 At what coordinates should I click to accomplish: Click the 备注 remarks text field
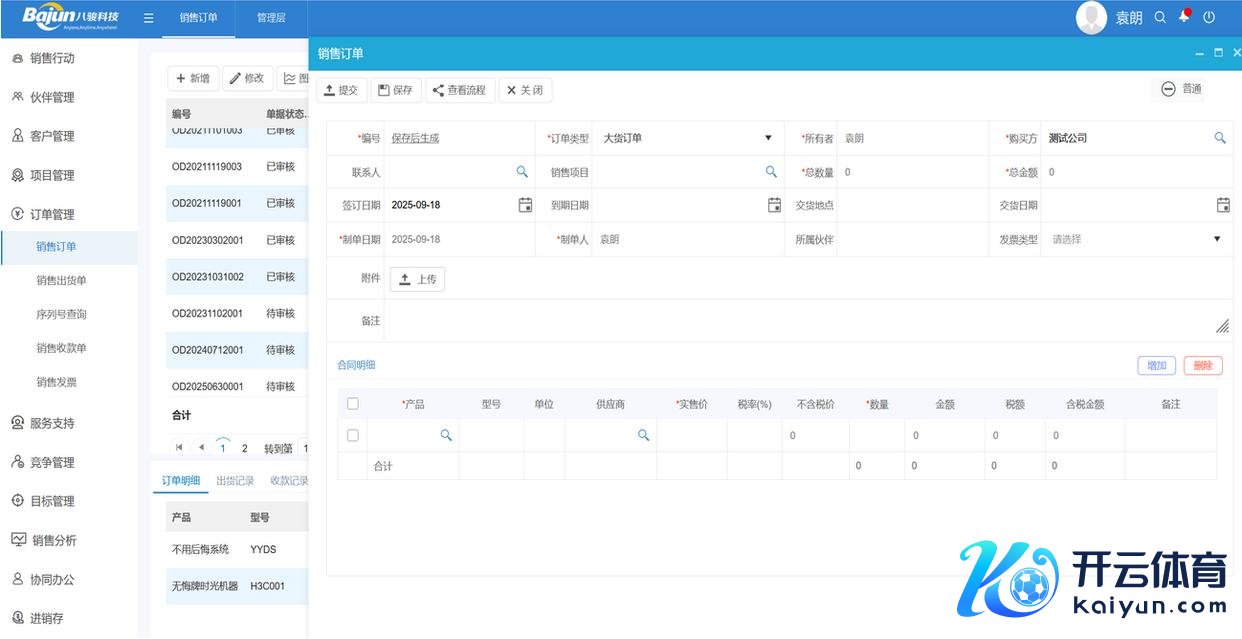coord(800,321)
